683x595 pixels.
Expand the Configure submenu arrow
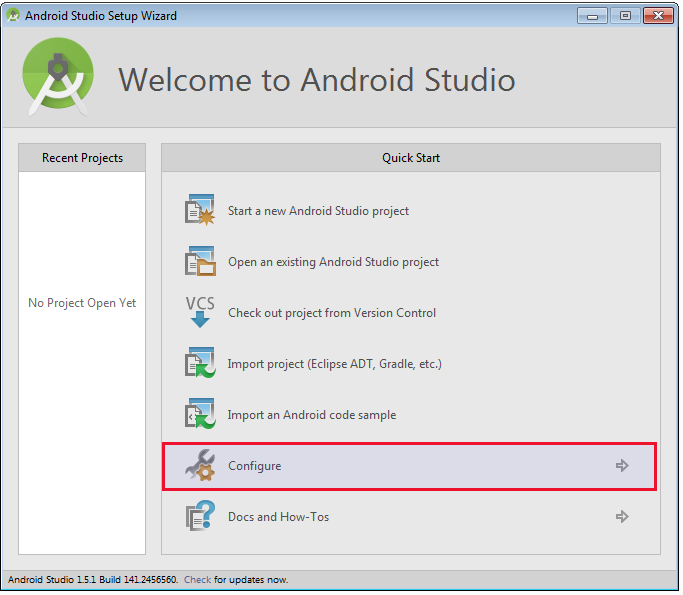click(622, 466)
